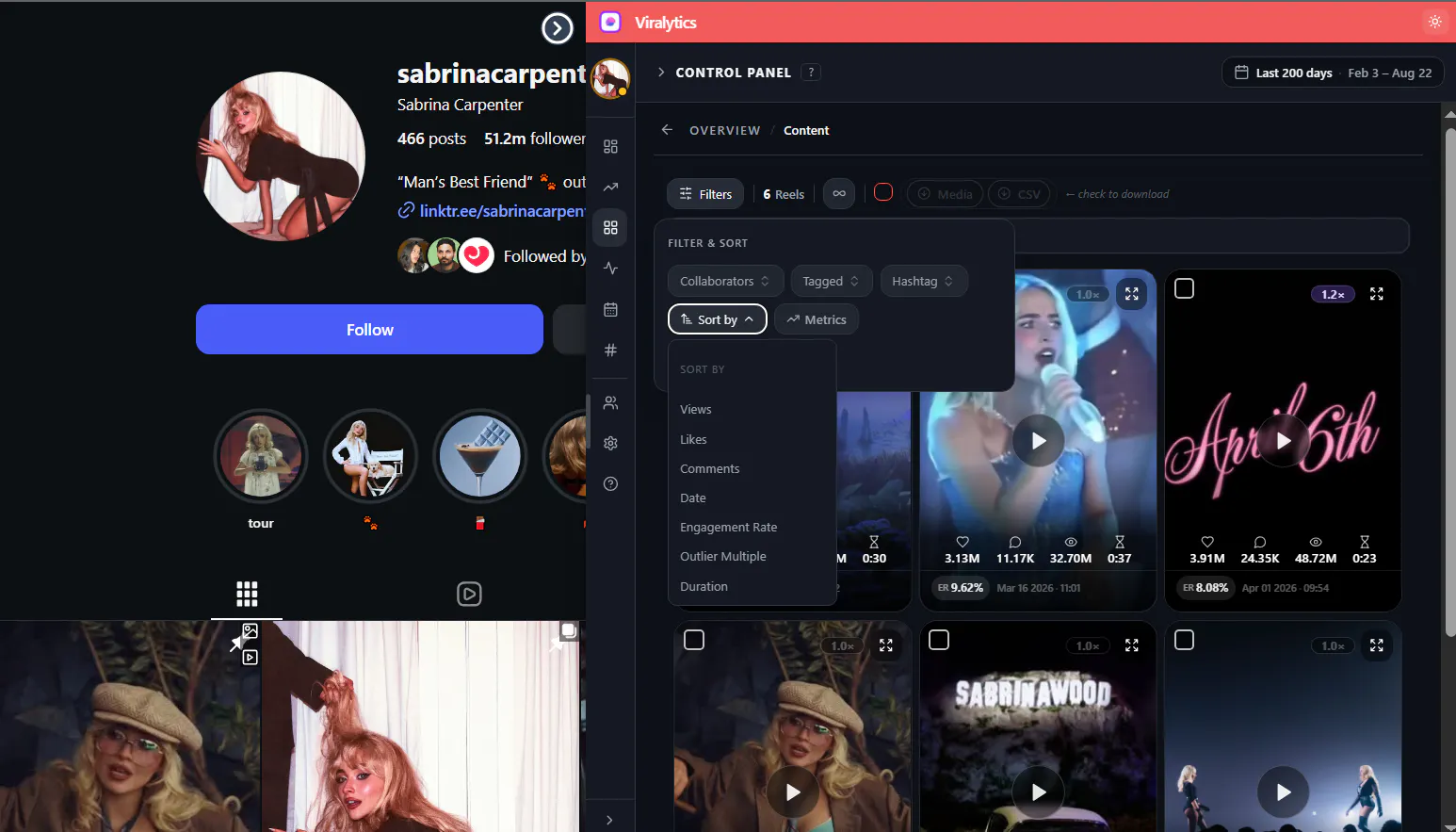
Task: Expand the Sabrinawood reel fullscreen
Action: (1132, 645)
